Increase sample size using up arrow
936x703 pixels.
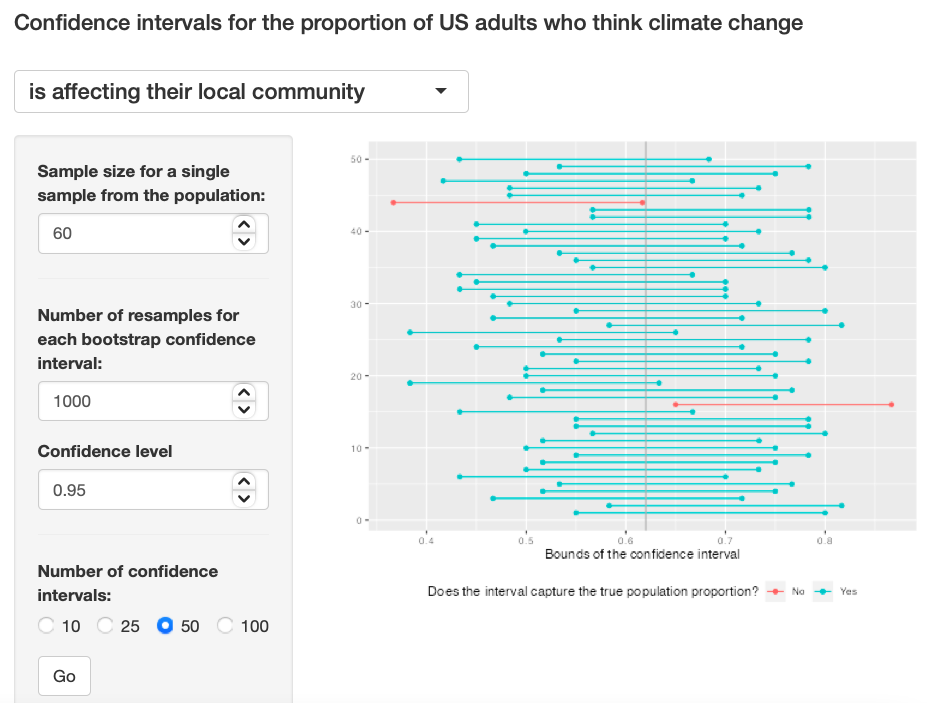244,225
